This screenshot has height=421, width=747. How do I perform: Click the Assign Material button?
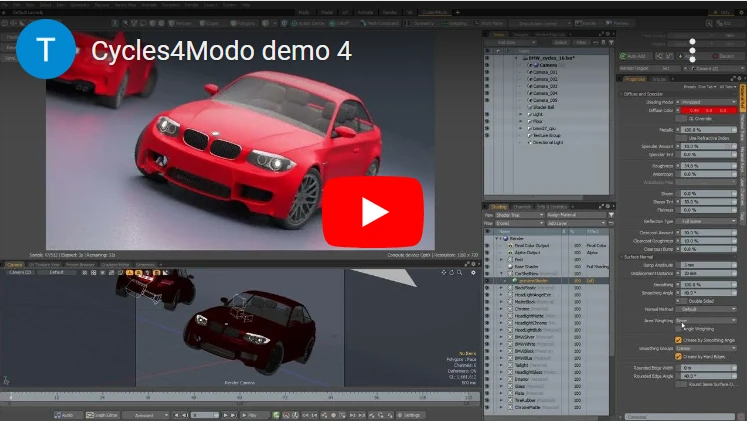tap(575, 215)
